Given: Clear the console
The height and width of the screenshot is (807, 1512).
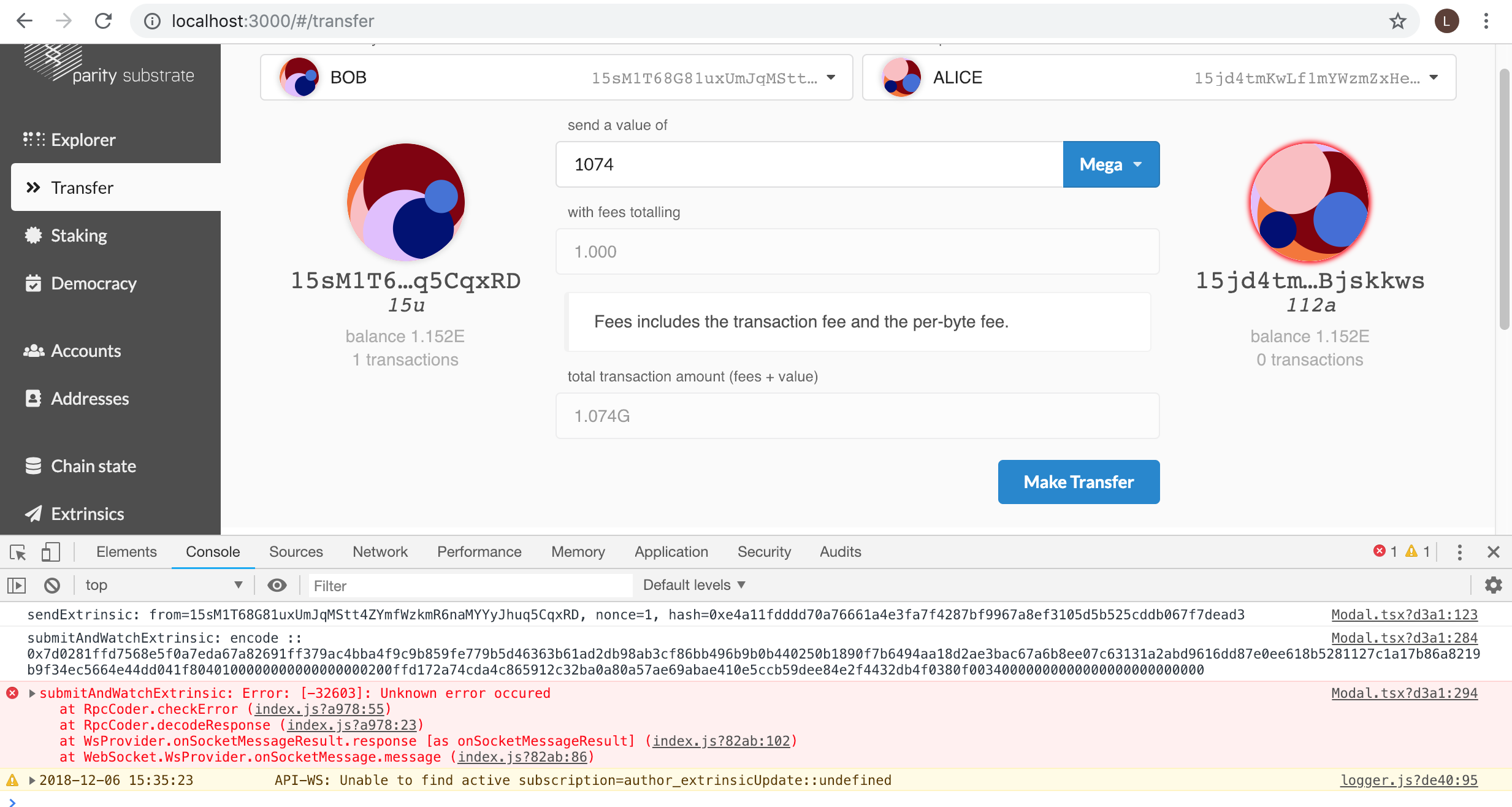Looking at the screenshot, I should tap(52, 586).
